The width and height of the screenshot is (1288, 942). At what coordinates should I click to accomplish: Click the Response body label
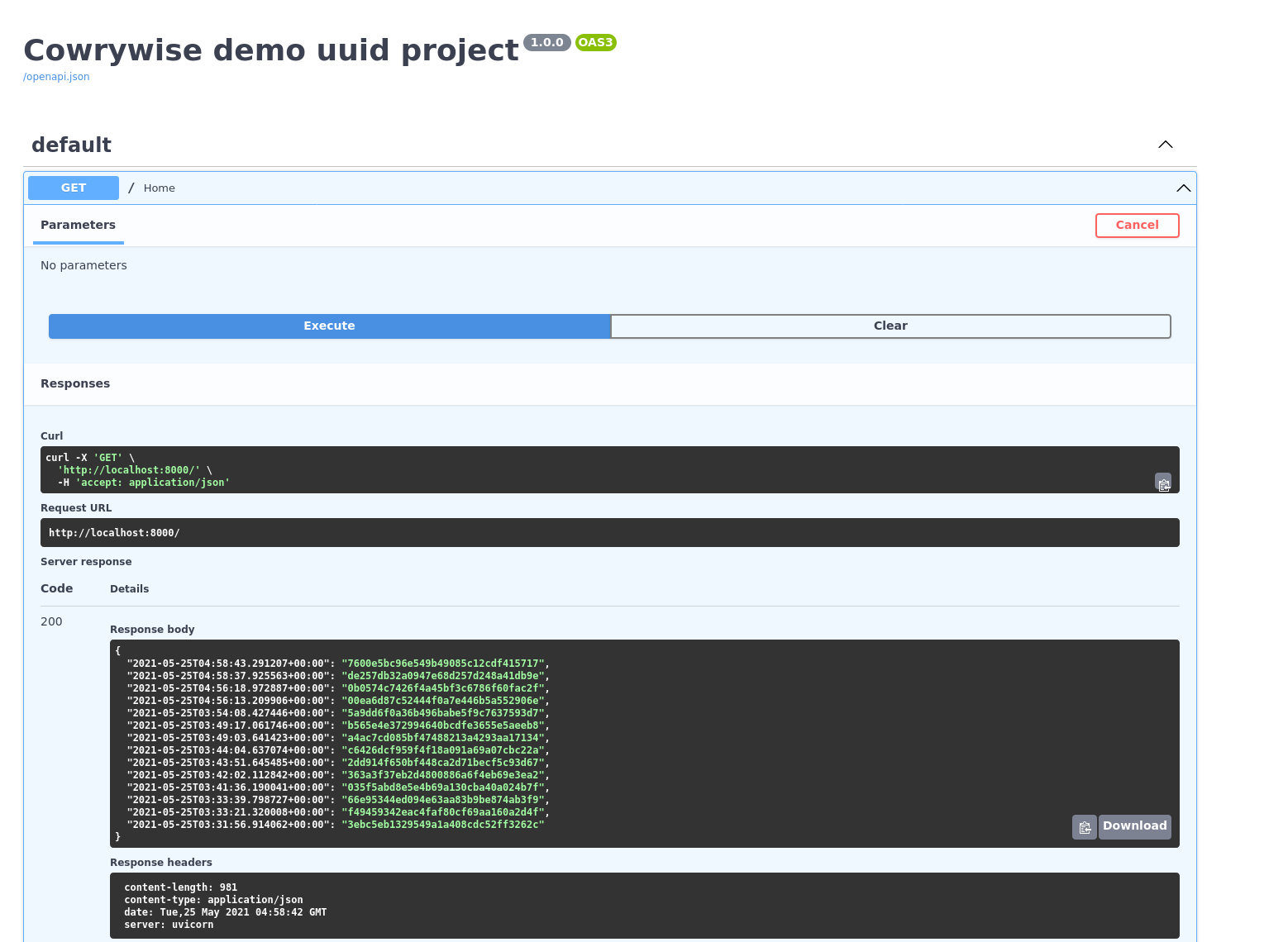coord(152,630)
